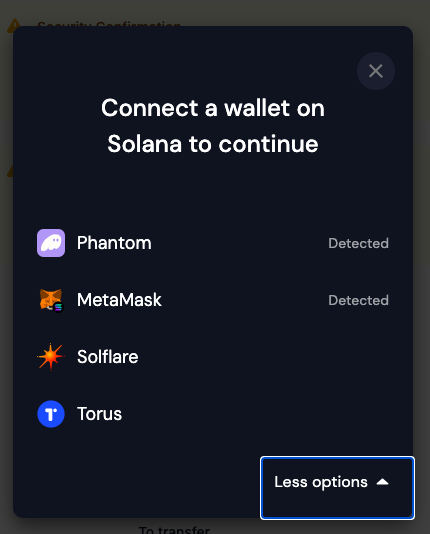Click the blue Torus logo icon
Screen dimensions: 430x534
[x=51, y=414]
